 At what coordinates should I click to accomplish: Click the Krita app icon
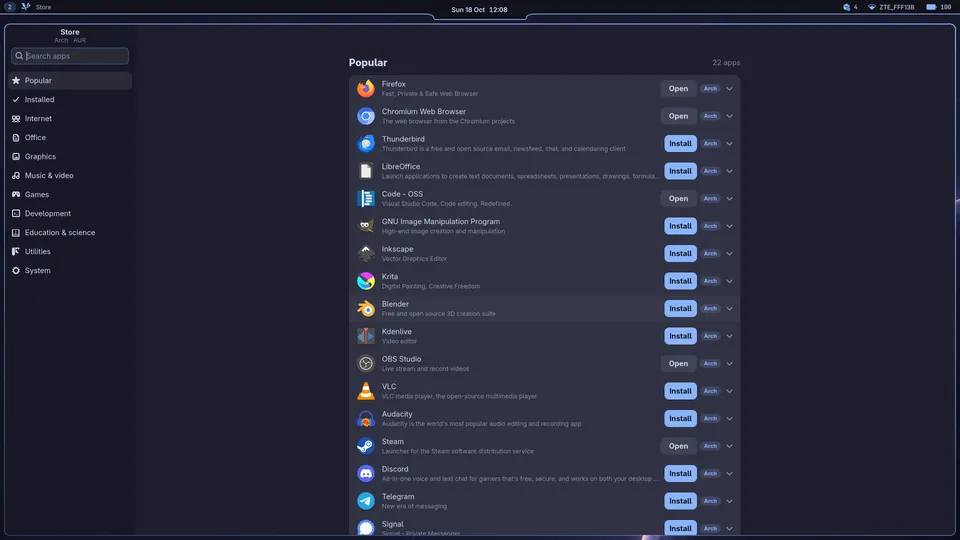coord(366,281)
